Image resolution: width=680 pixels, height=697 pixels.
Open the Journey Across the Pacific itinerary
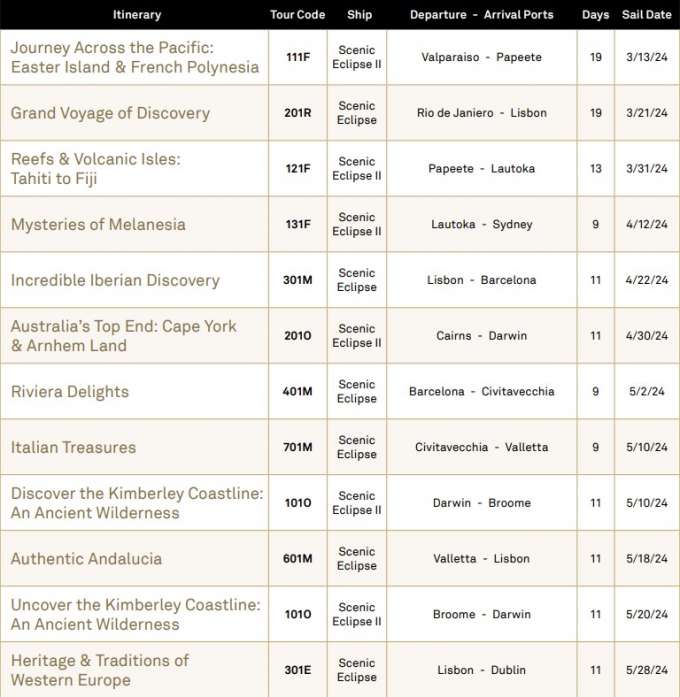(134, 58)
